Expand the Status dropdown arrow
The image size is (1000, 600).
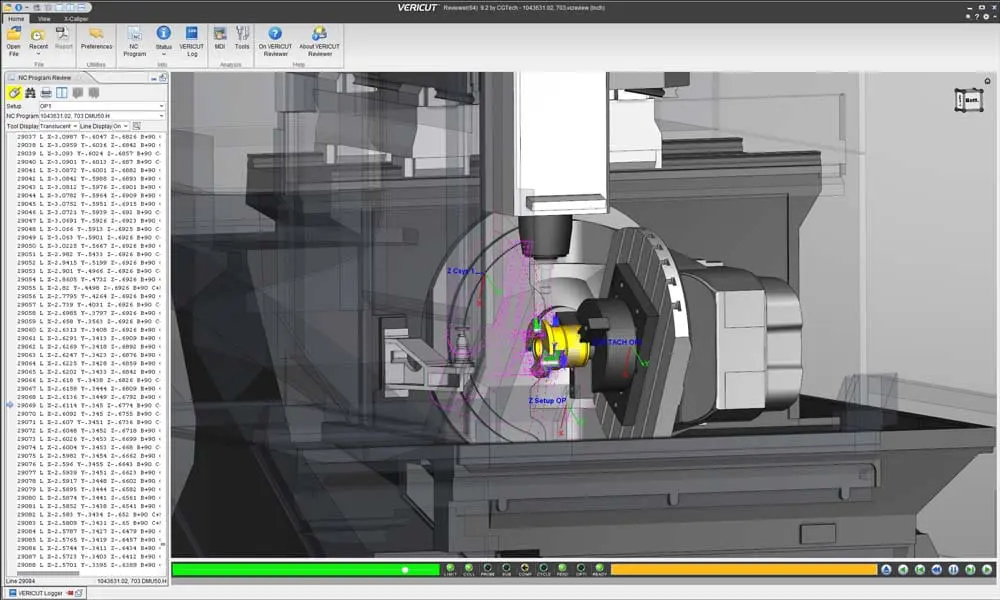tap(163, 54)
